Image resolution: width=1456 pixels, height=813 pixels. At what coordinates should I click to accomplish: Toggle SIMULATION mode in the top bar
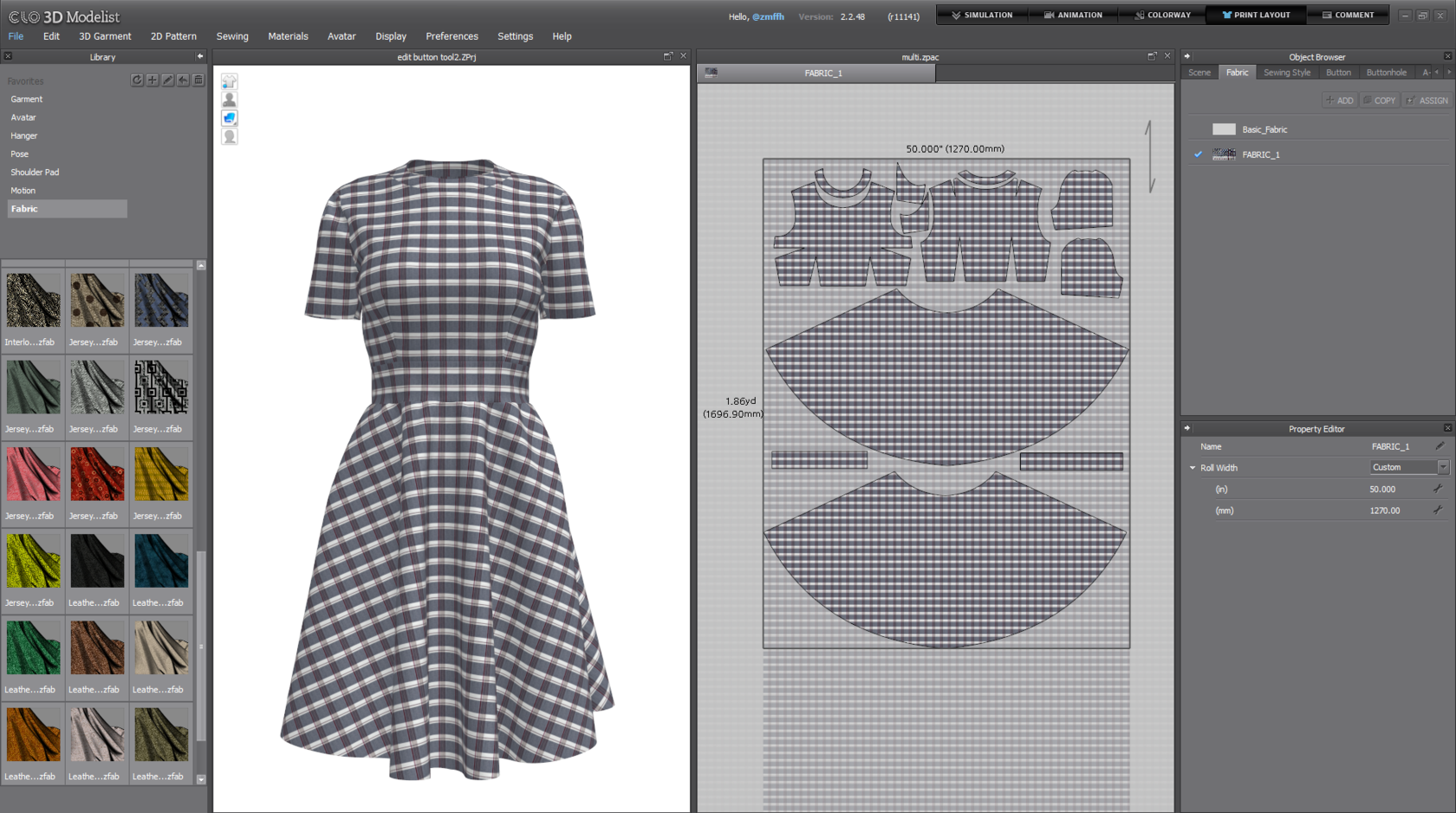click(x=982, y=15)
